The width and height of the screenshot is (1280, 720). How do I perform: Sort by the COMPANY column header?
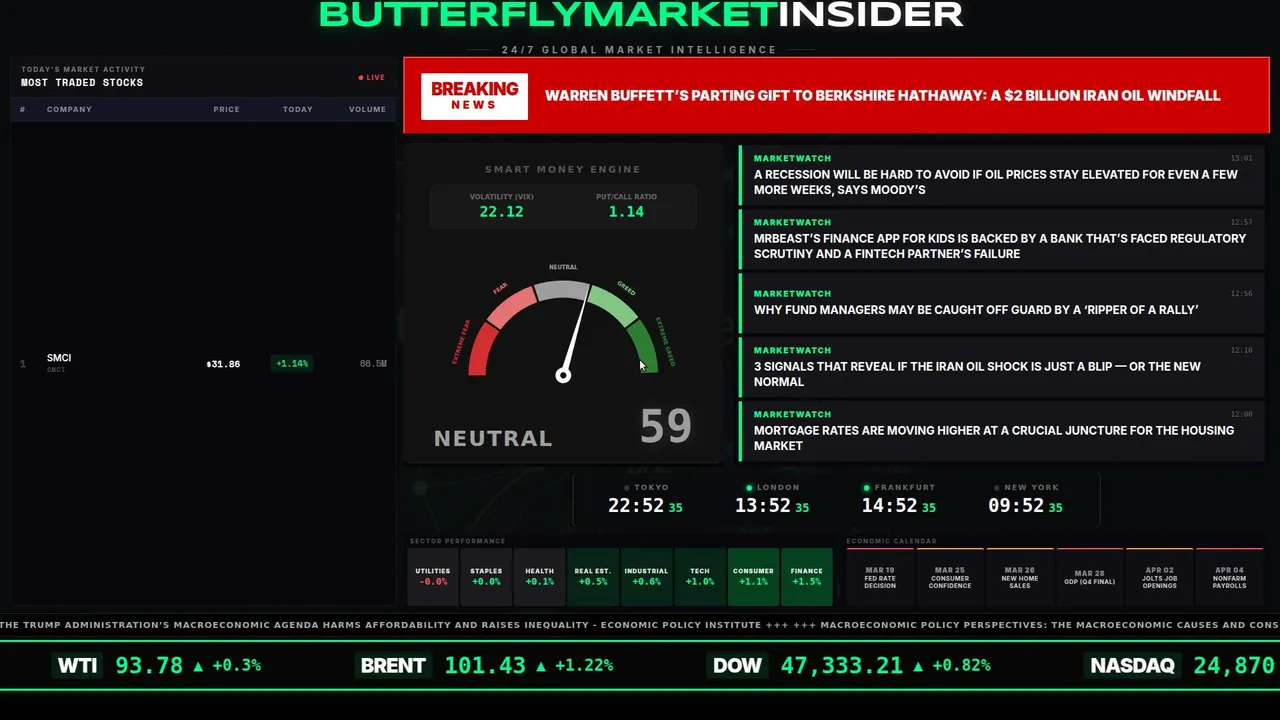click(69, 109)
